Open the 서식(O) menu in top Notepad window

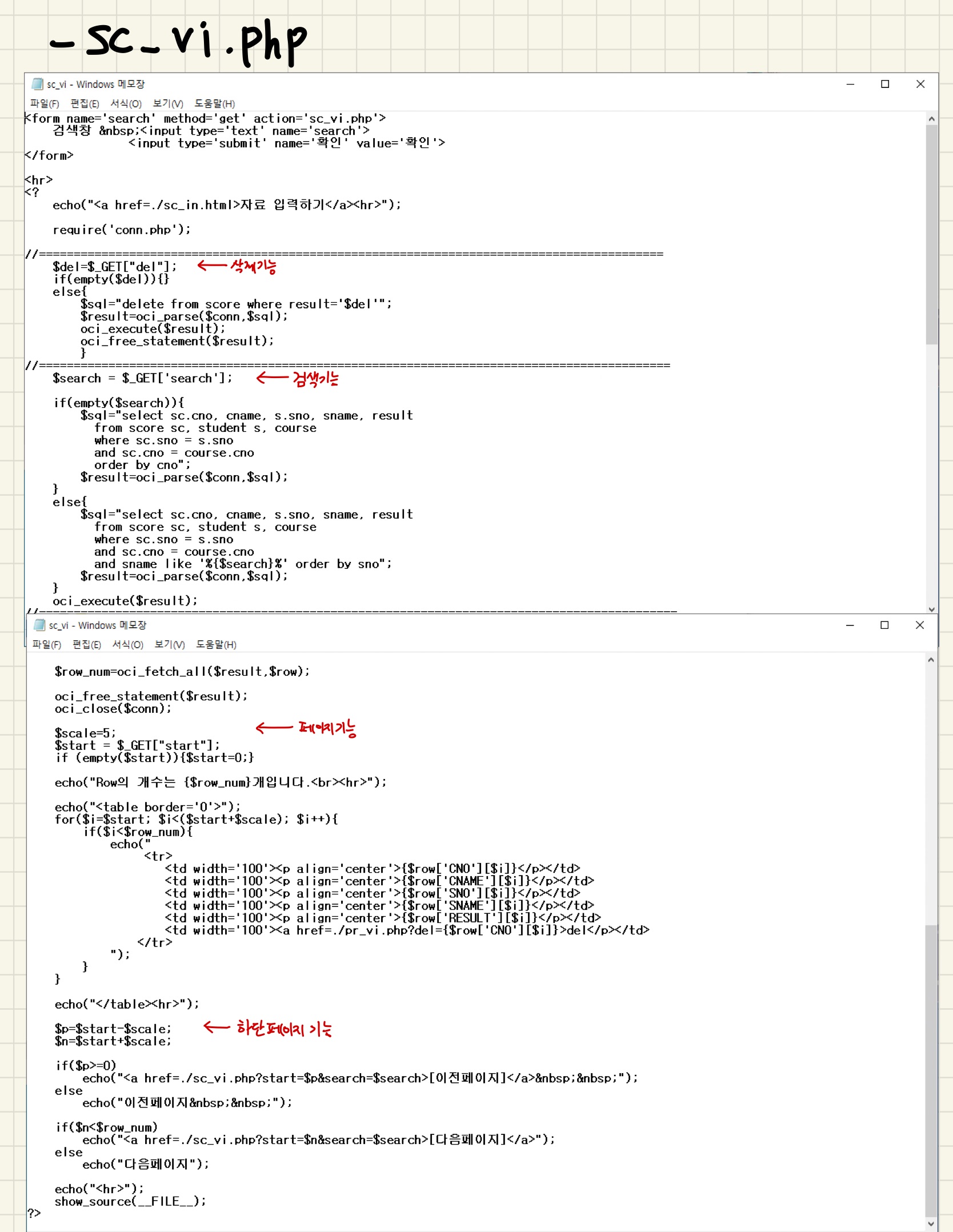tap(126, 103)
